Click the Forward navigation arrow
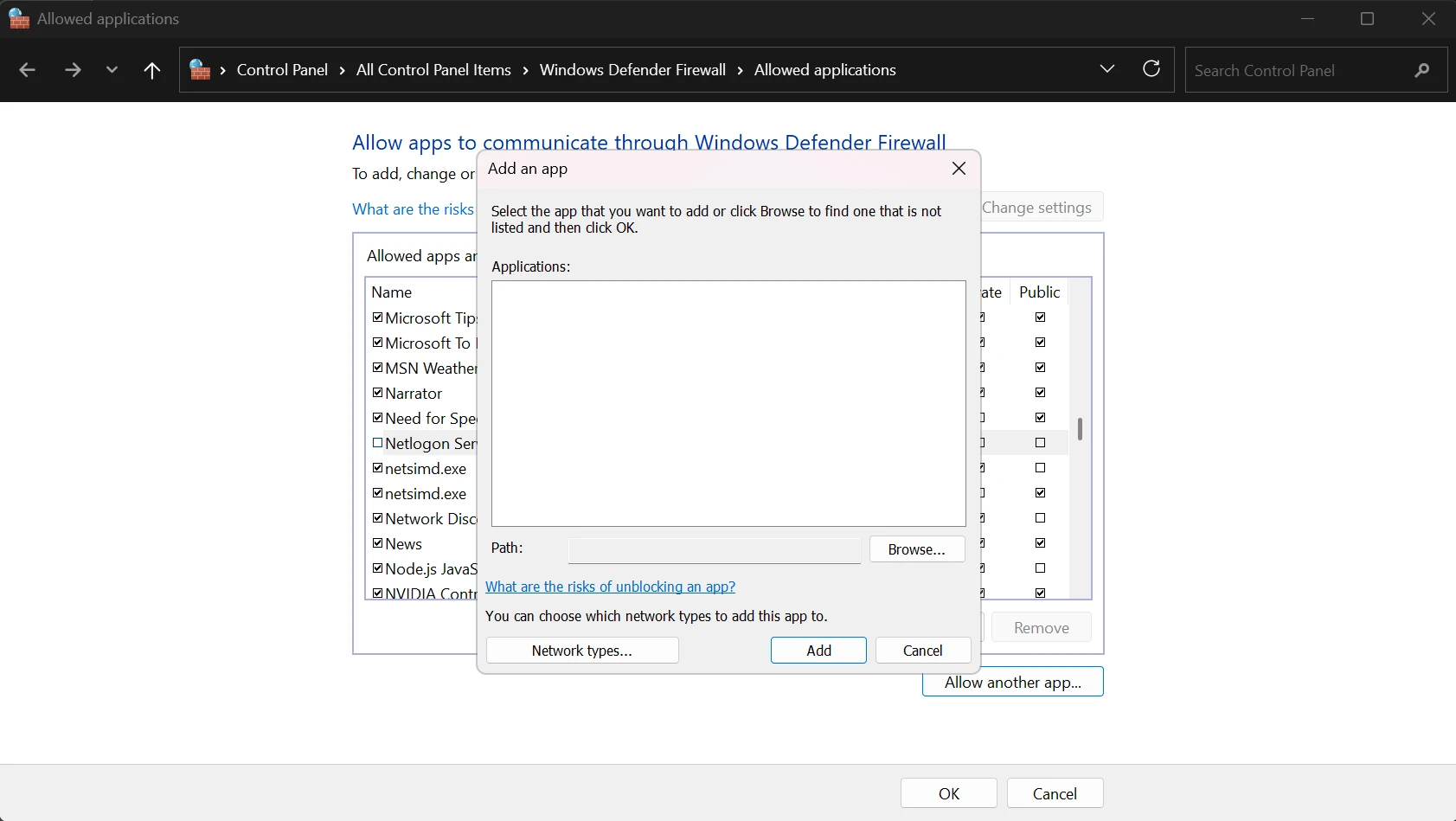 point(73,70)
